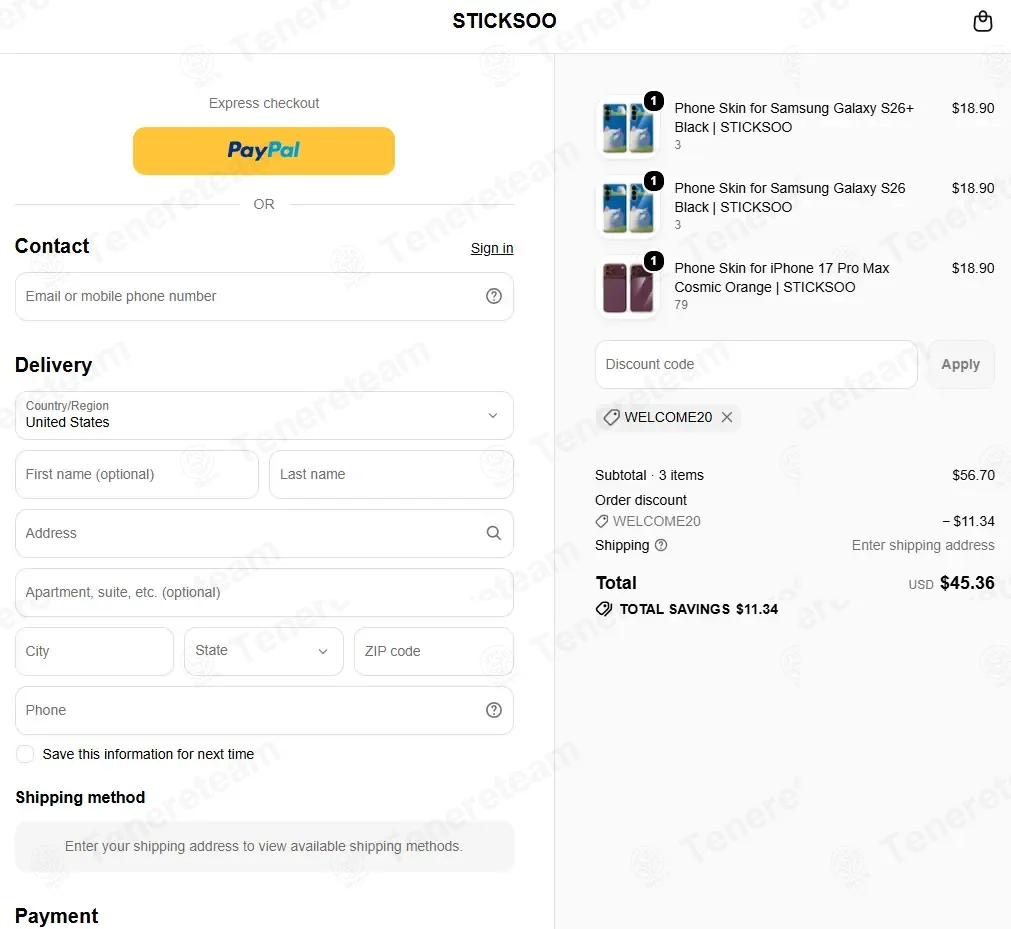Click the Apply discount button

pos(961,364)
